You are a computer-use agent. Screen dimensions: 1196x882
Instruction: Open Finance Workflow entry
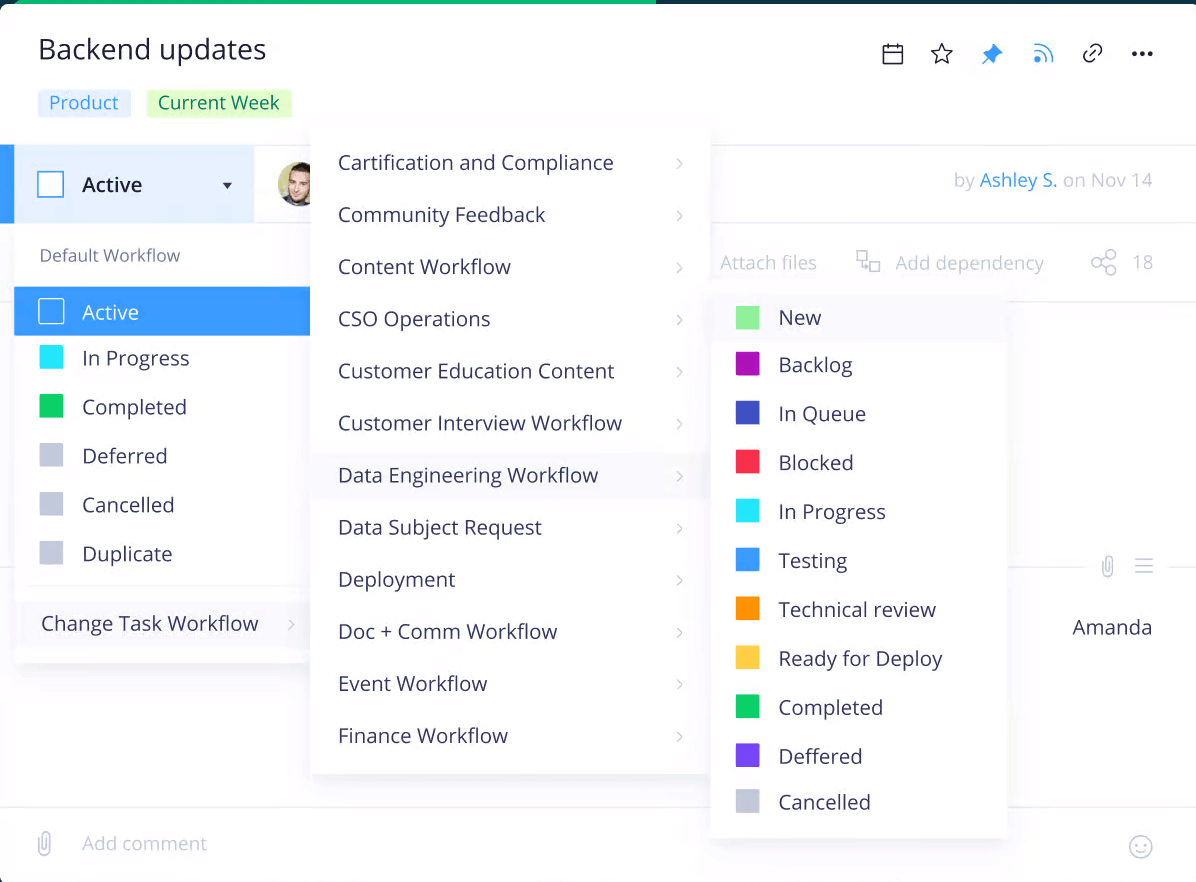point(510,736)
